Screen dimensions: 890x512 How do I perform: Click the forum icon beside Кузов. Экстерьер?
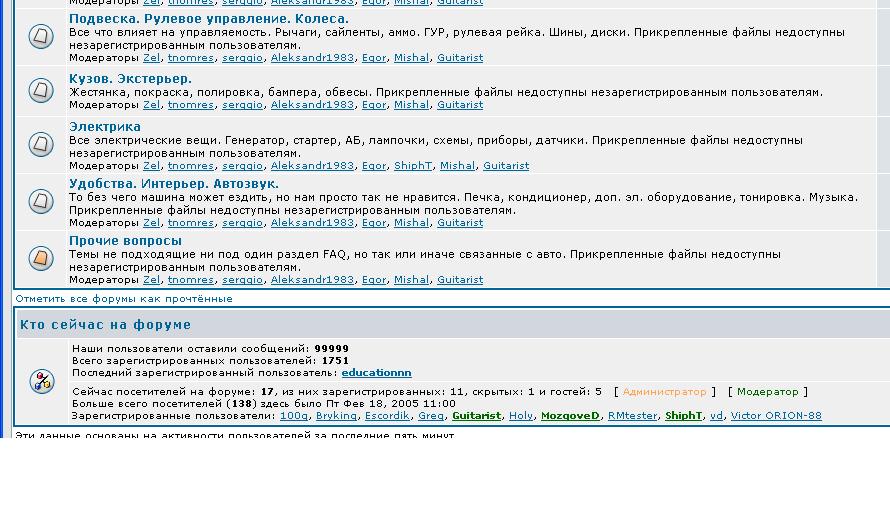(41, 90)
